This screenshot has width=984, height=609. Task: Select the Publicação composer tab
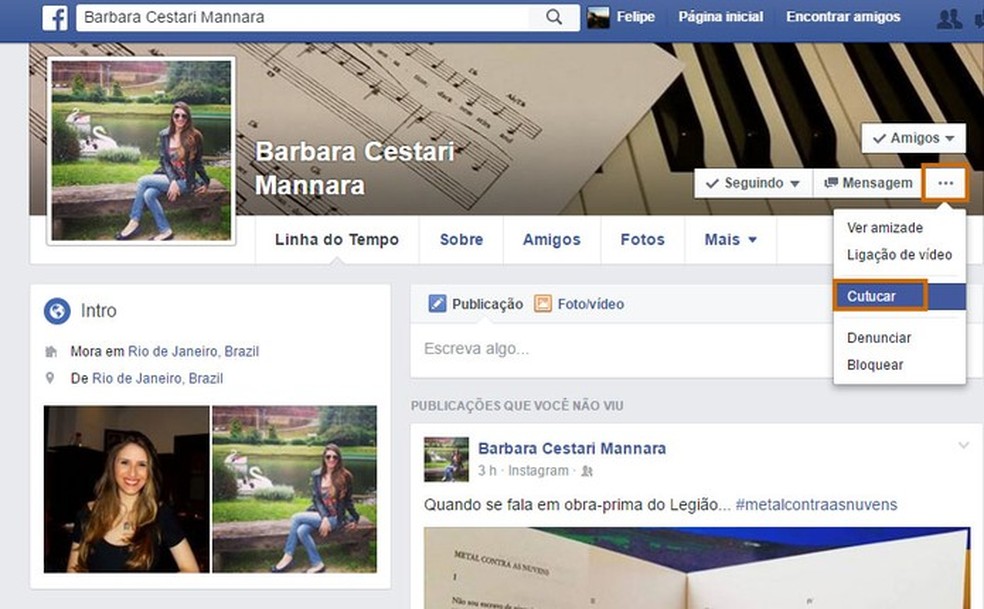click(476, 304)
